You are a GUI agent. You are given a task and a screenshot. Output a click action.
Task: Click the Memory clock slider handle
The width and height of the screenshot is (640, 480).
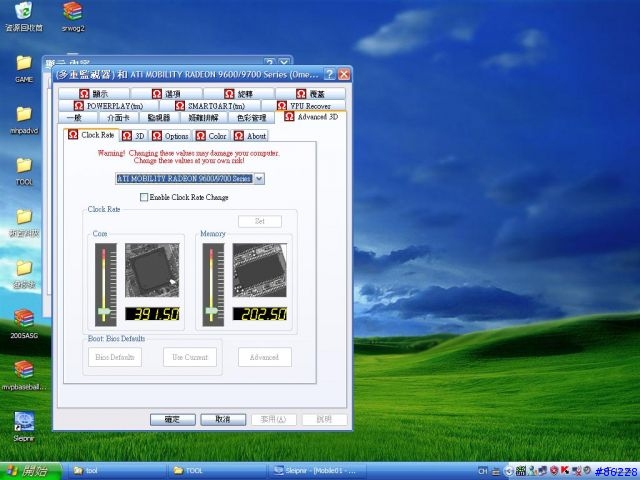[x=211, y=312]
